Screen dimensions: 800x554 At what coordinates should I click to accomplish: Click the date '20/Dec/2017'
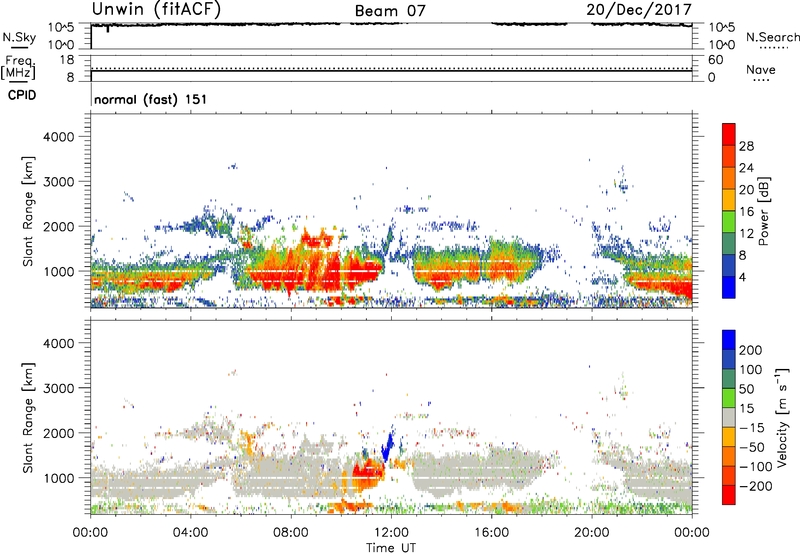point(639,9)
